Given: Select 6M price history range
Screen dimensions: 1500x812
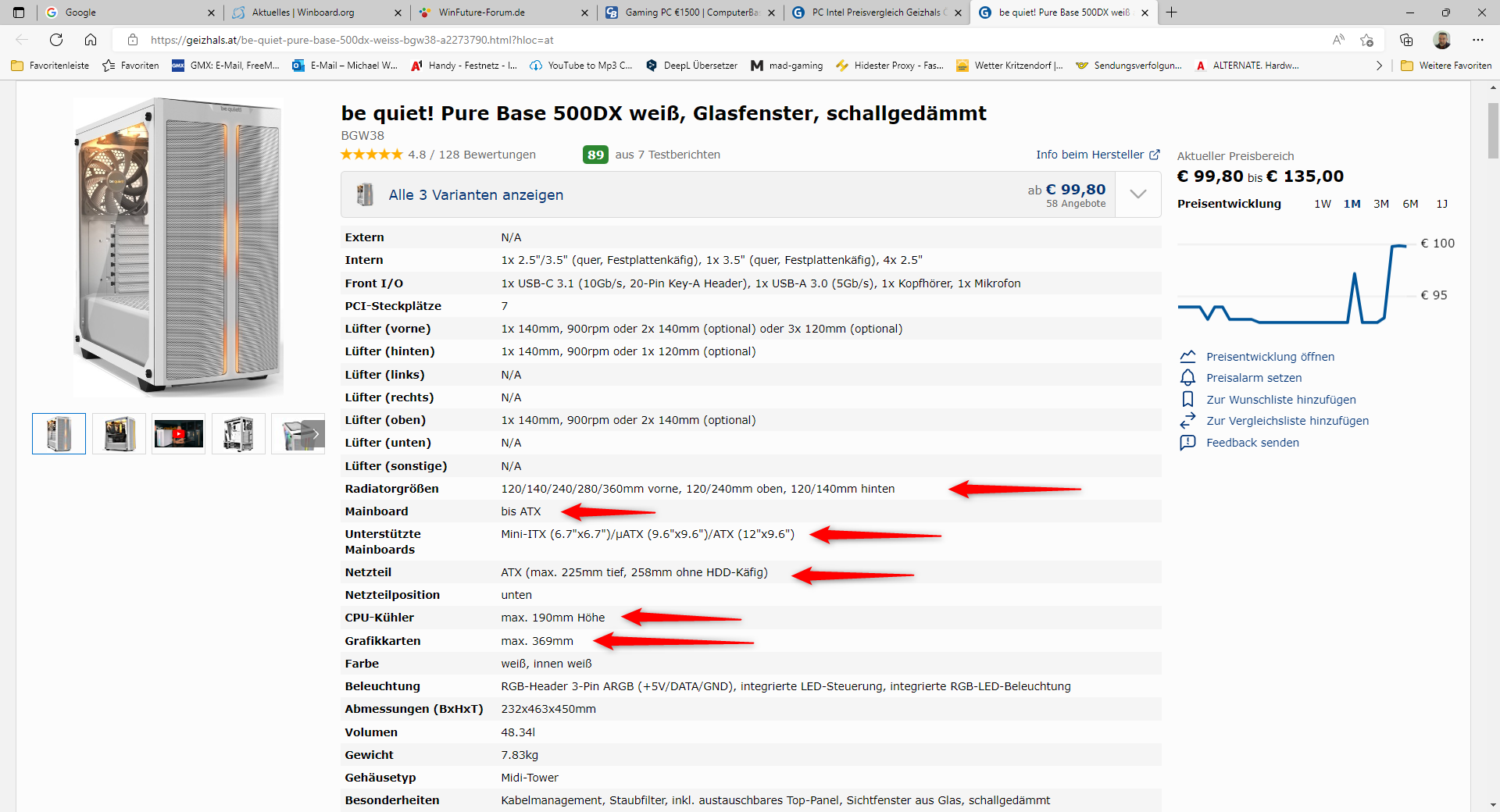Looking at the screenshot, I should pyautogui.click(x=1410, y=204).
